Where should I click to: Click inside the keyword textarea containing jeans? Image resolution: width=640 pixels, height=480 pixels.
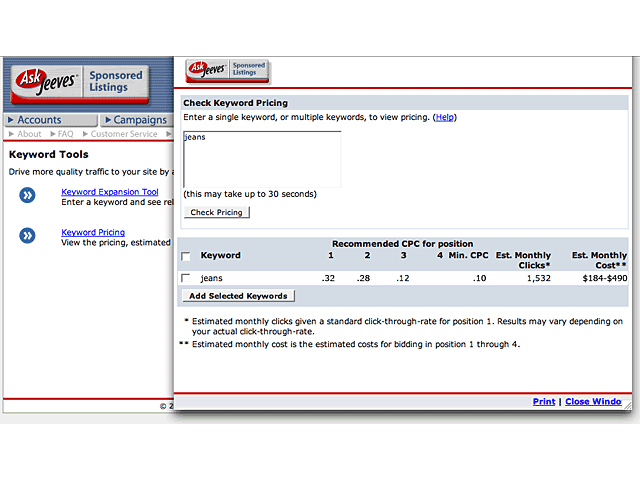(x=262, y=159)
